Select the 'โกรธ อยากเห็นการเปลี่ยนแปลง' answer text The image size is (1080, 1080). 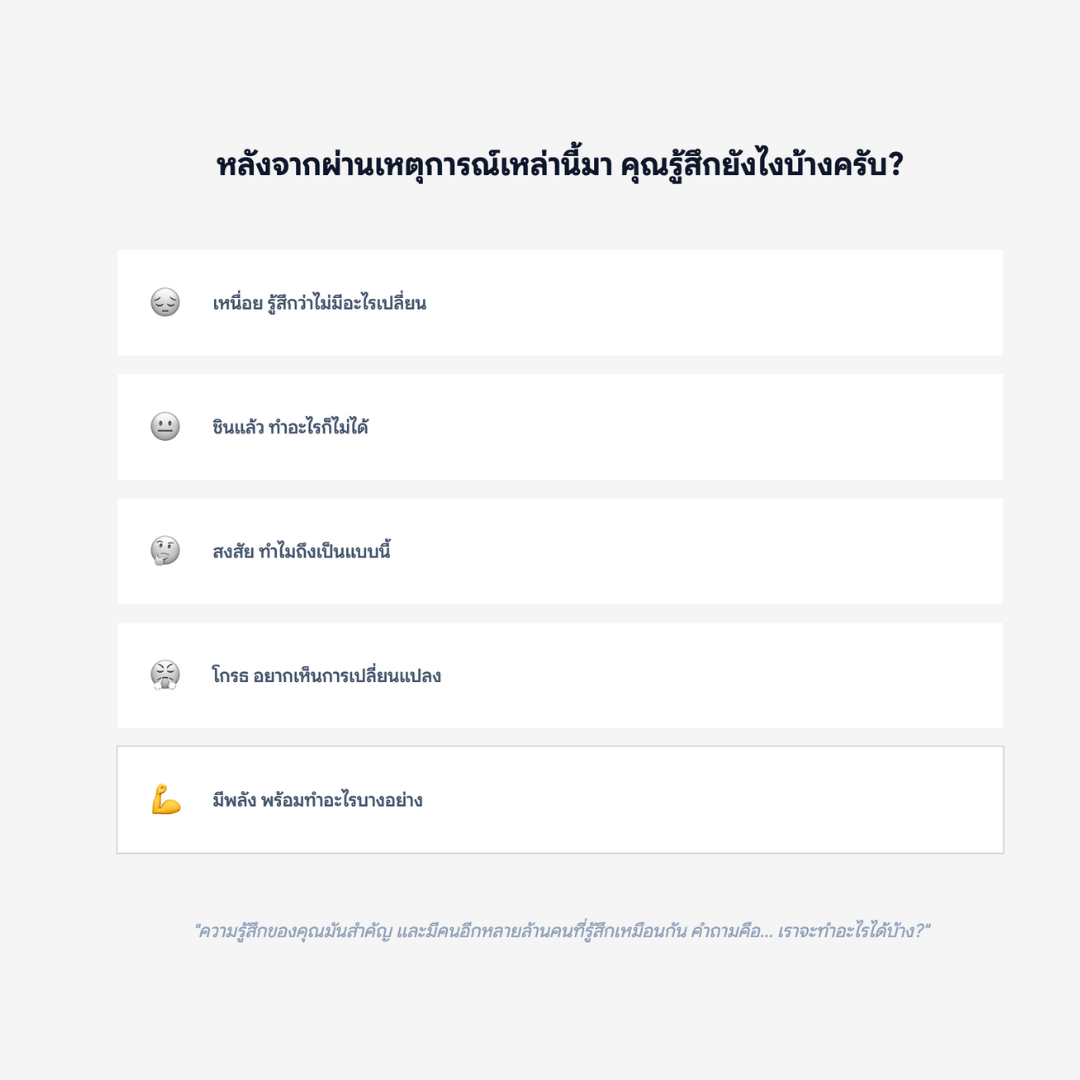pos(326,676)
